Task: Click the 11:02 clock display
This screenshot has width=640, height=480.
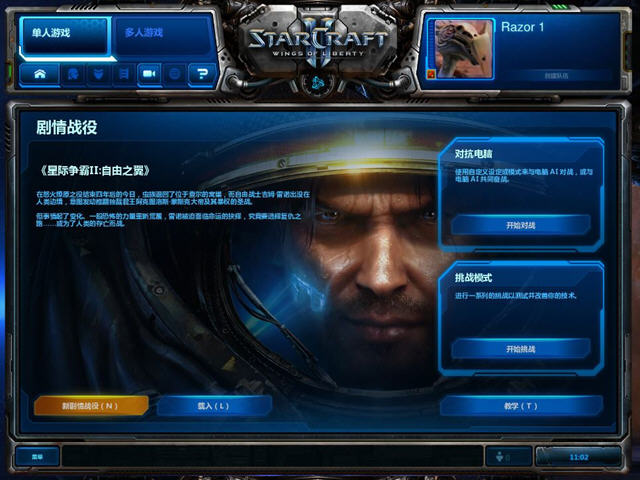Action: click(579, 457)
